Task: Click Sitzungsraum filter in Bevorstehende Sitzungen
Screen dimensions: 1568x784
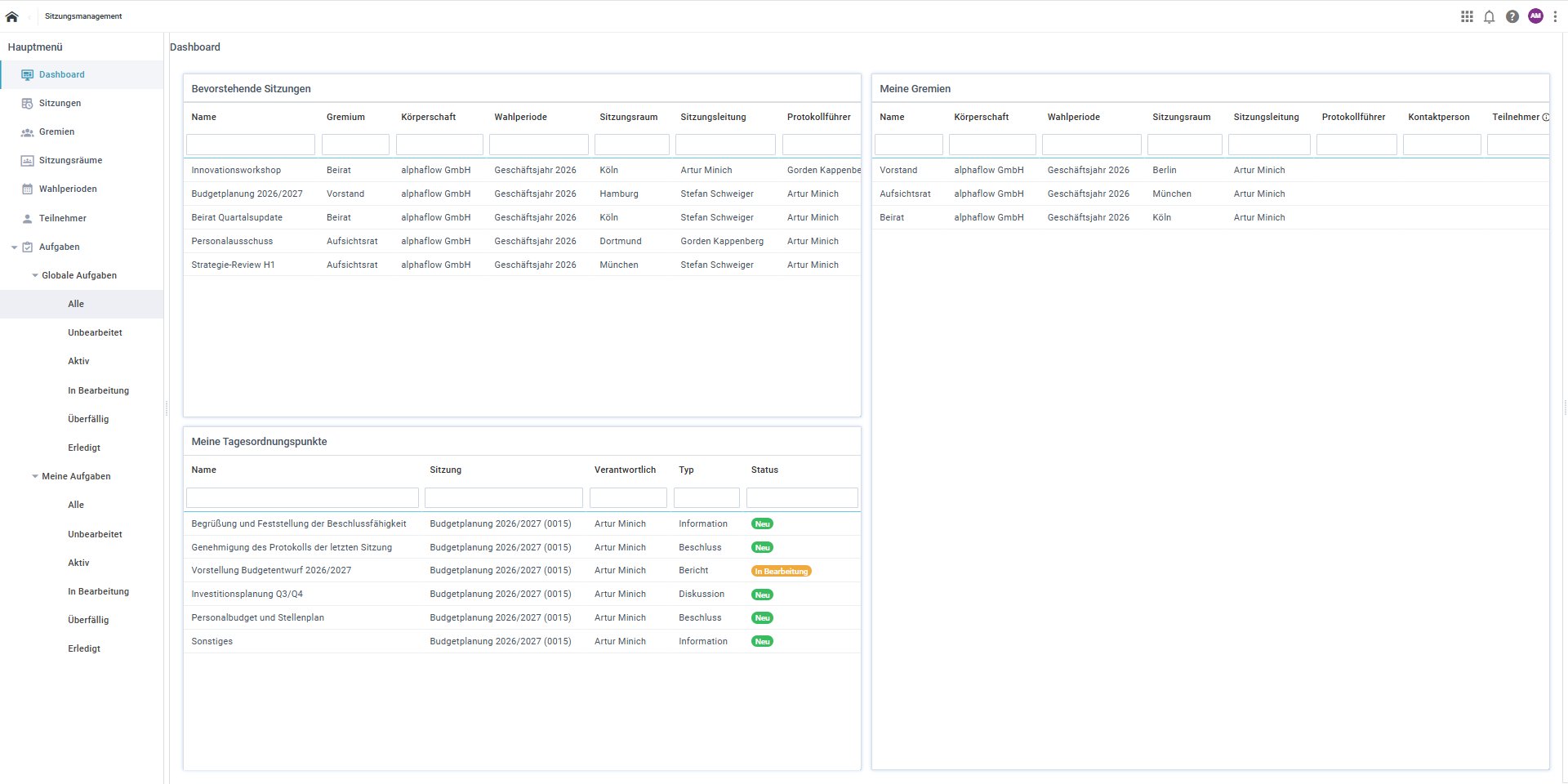Action: click(x=632, y=145)
